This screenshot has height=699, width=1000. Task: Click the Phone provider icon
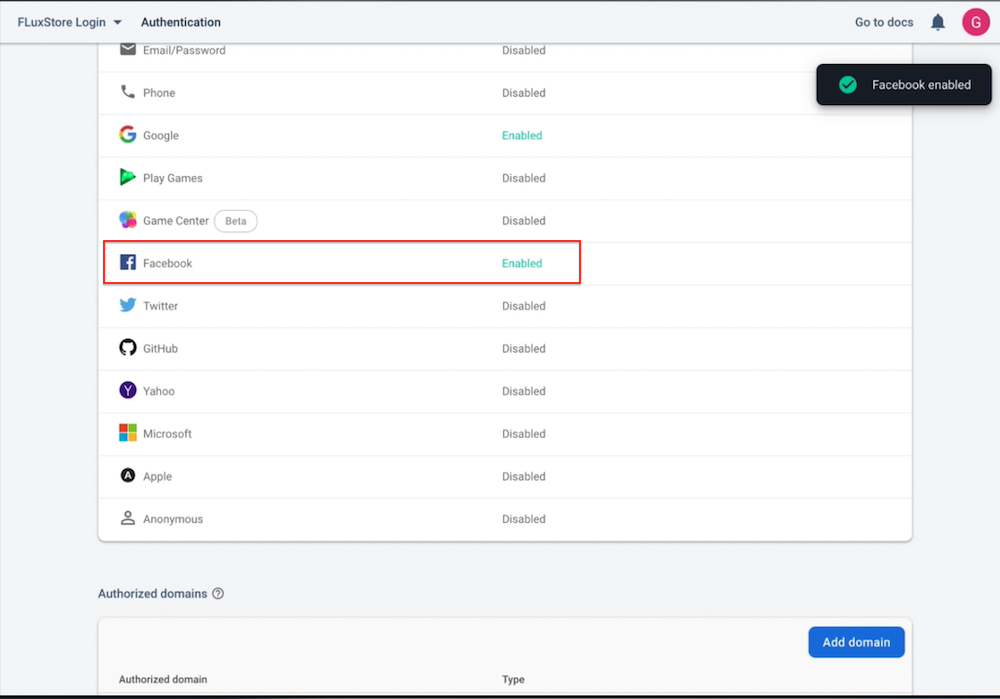coord(128,92)
